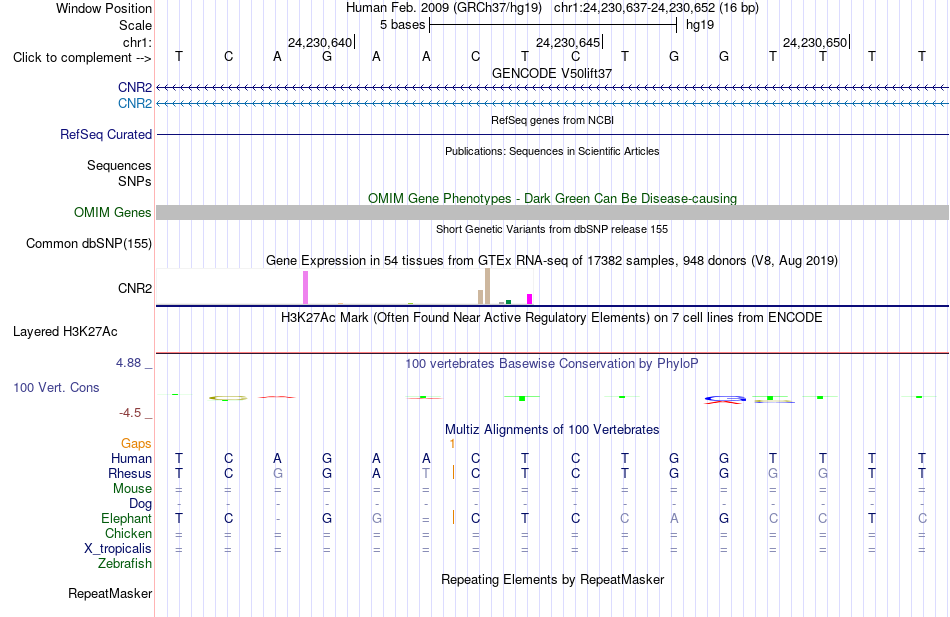The image size is (950, 617).
Task: Click the violet bar in the CNR2 GTEx chart
Action: [x=305, y=287]
